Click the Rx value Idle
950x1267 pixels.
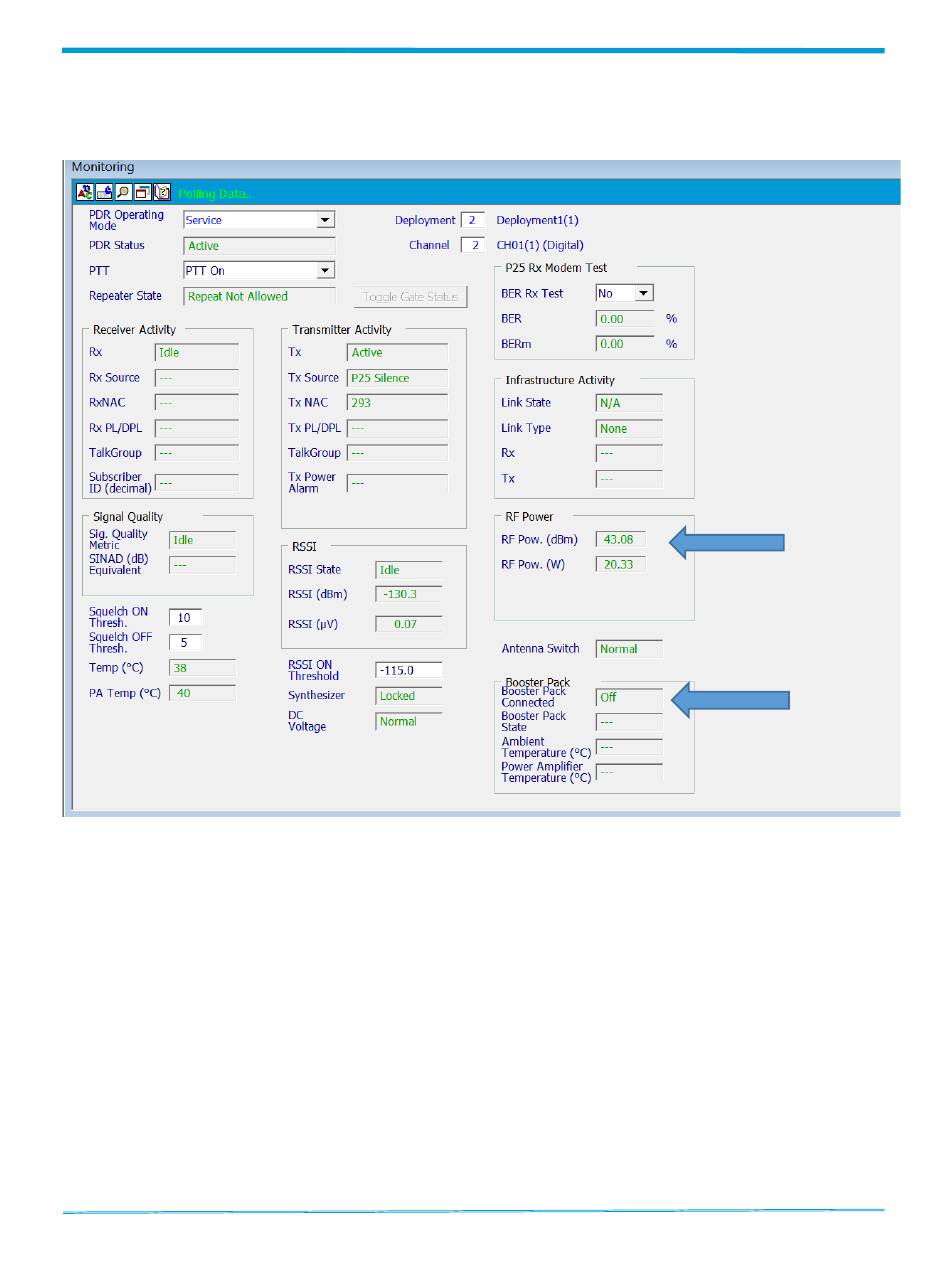point(197,352)
